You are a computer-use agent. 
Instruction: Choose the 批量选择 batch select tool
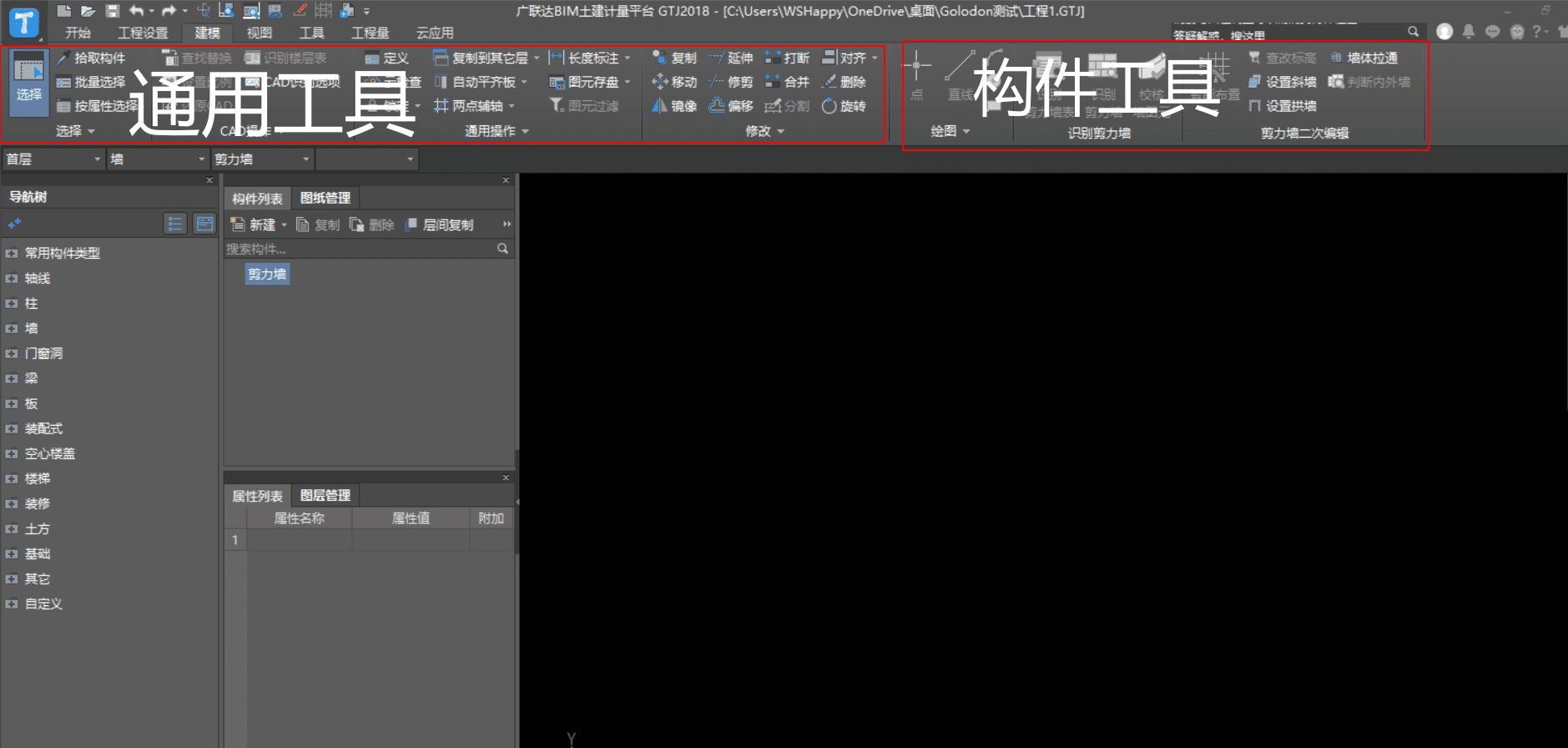91,82
